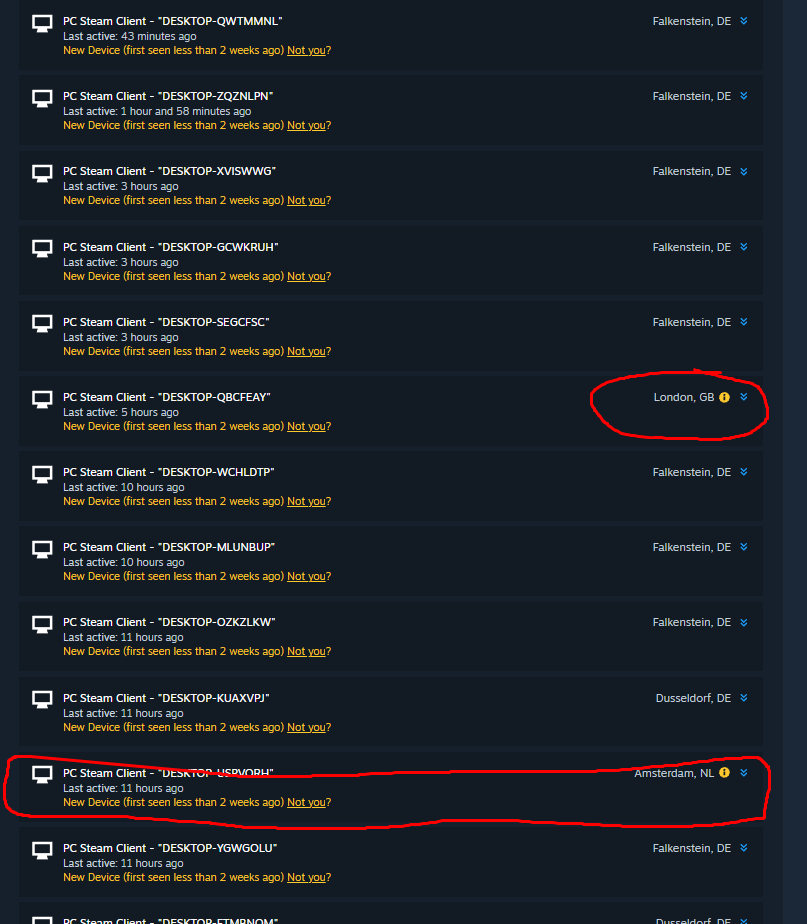The height and width of the screenshot is (924, 807).
Task: Click 'Not you?' link for DESKTOP-GCWKRUH
Action: click(309, 276)
